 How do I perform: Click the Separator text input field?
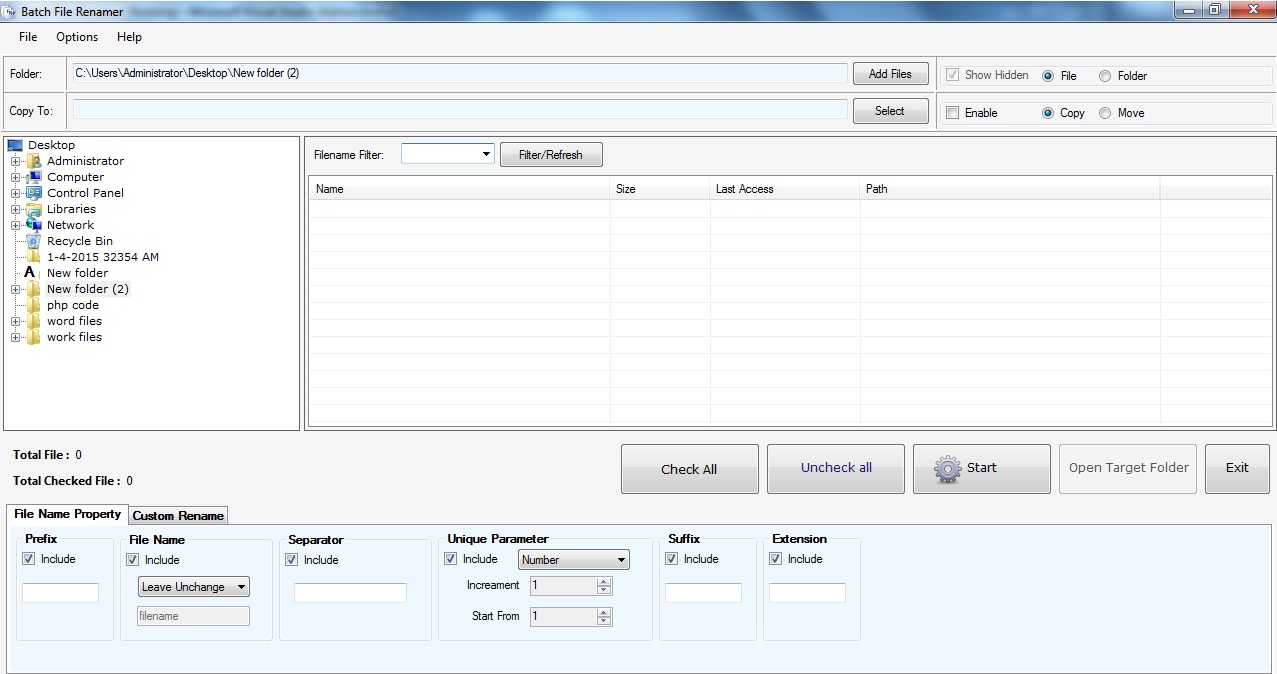(x=350, y=593)
